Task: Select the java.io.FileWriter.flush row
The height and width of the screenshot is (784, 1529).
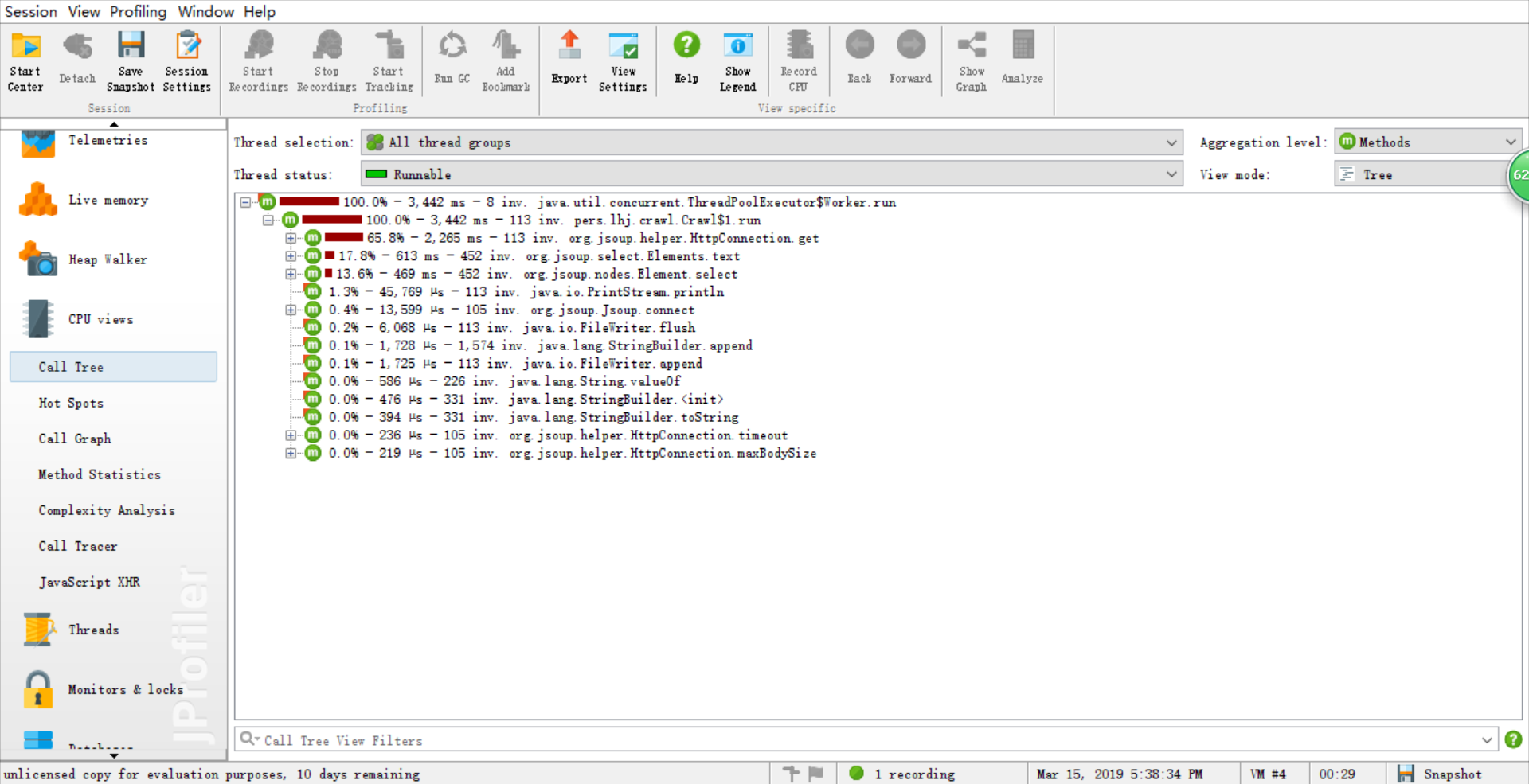Action: (500, 328)
